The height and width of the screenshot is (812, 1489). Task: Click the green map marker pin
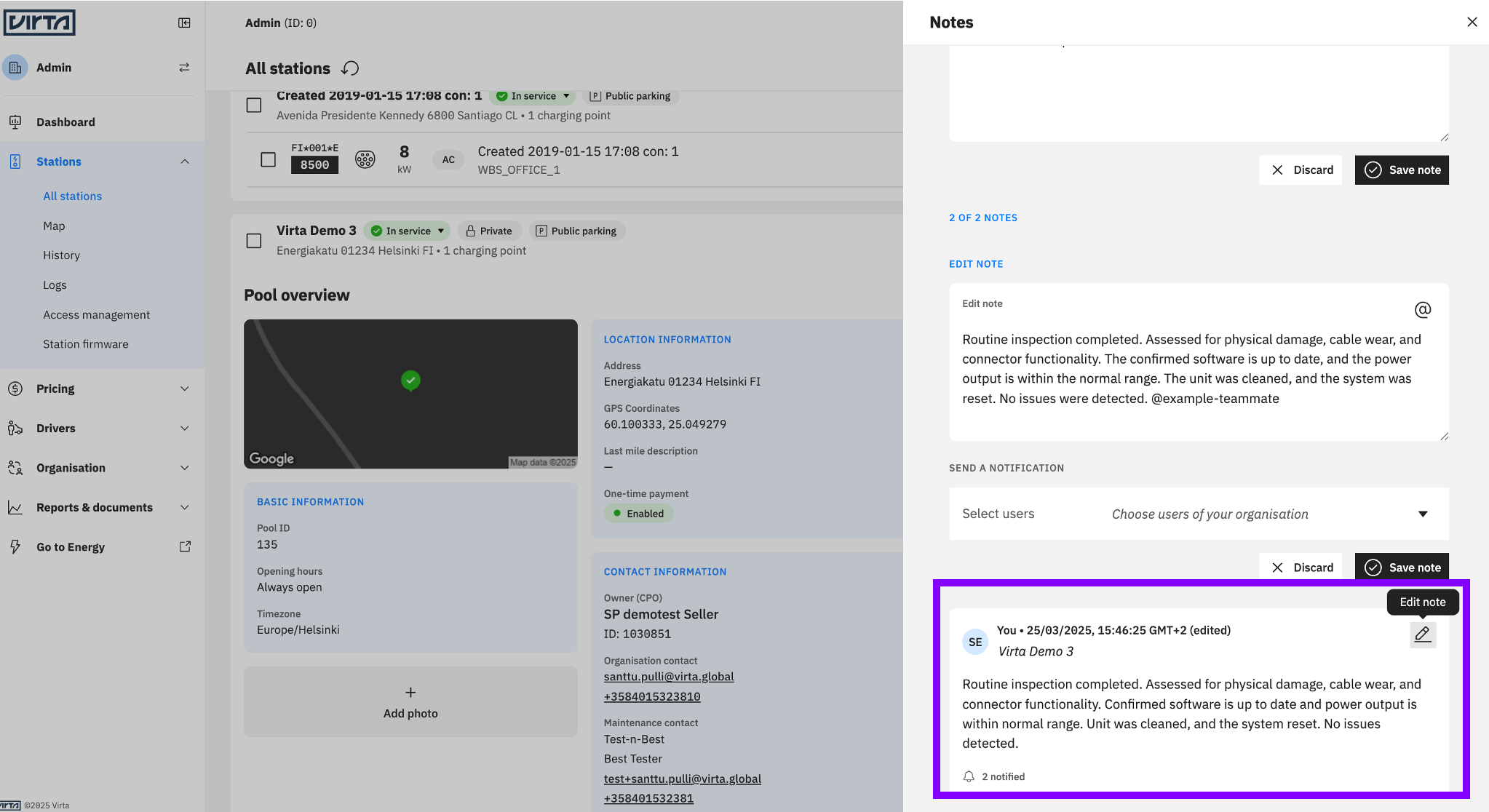(x=410, y=381)
